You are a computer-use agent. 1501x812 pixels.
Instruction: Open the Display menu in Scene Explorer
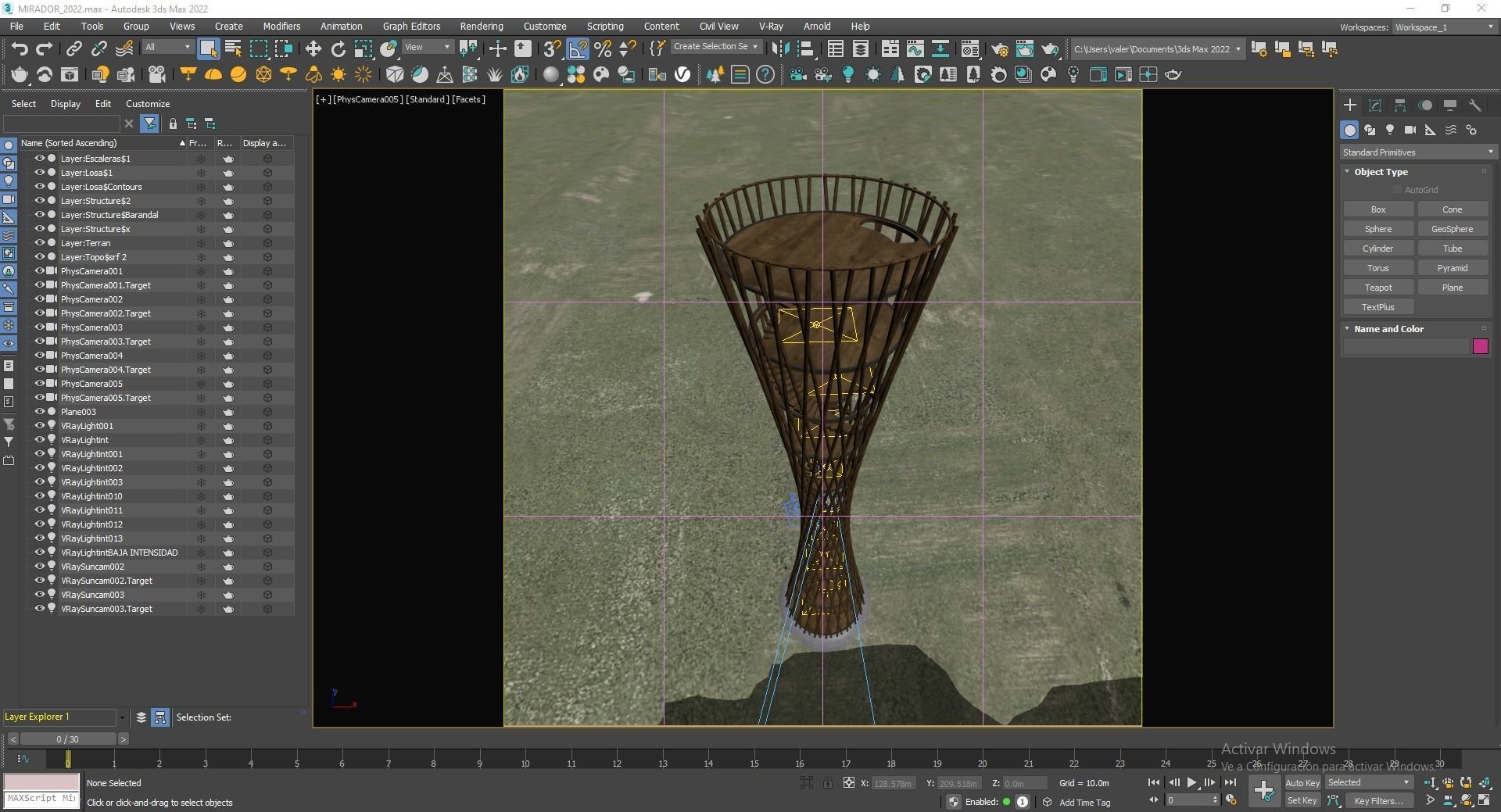click(x=66, y=103)
